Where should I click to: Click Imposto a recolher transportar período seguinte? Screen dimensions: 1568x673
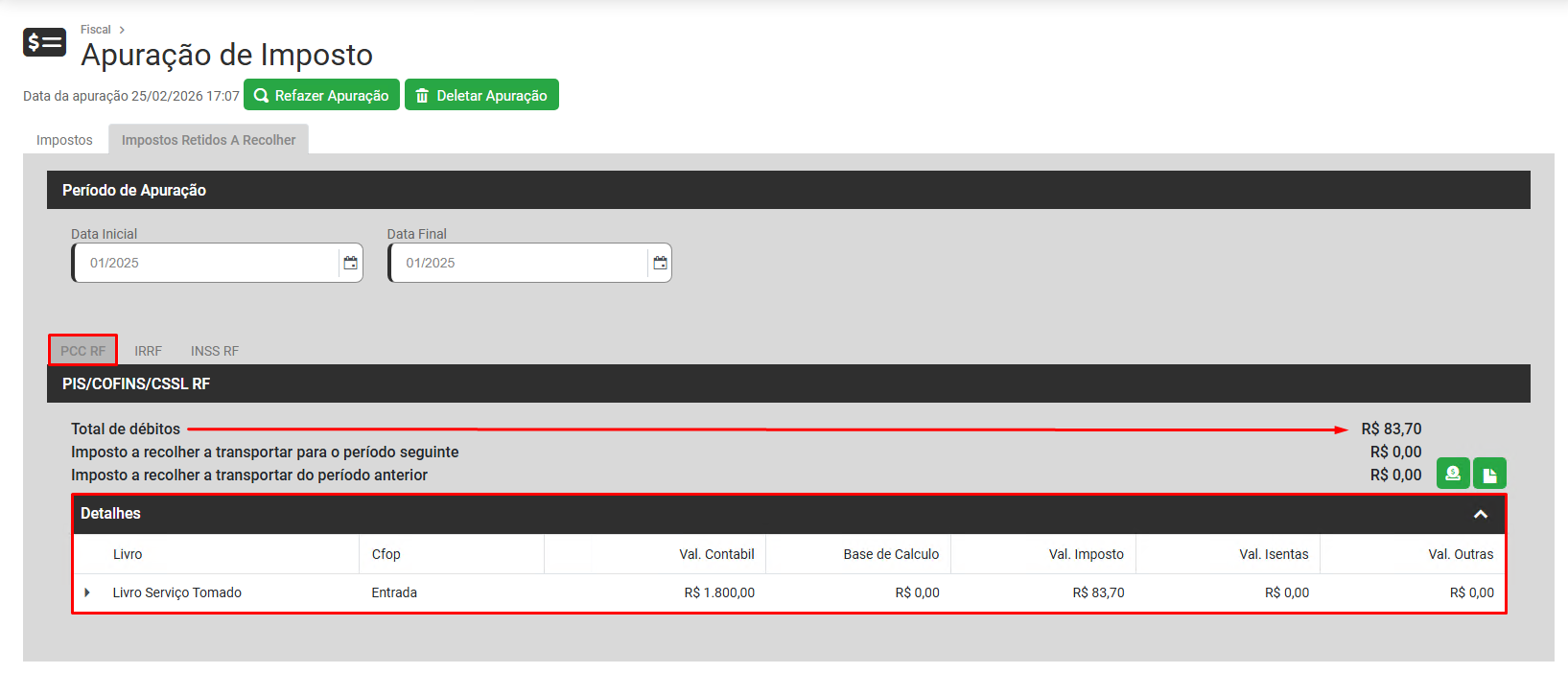[265, 452]
